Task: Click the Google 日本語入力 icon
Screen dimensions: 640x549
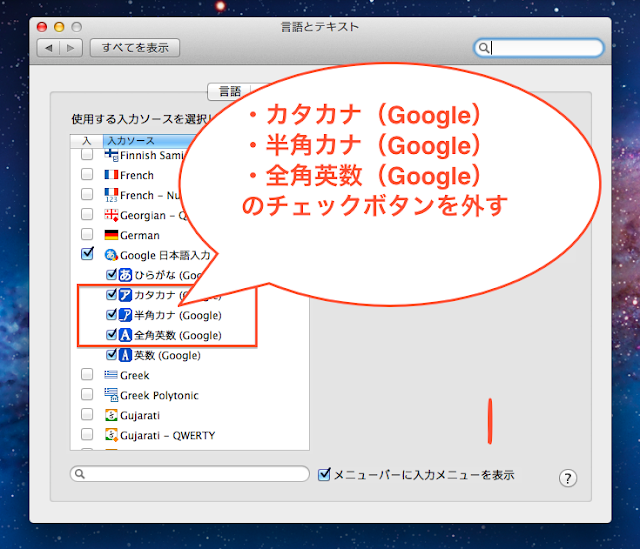Action: pyautogui.click(x=111, y=255)
